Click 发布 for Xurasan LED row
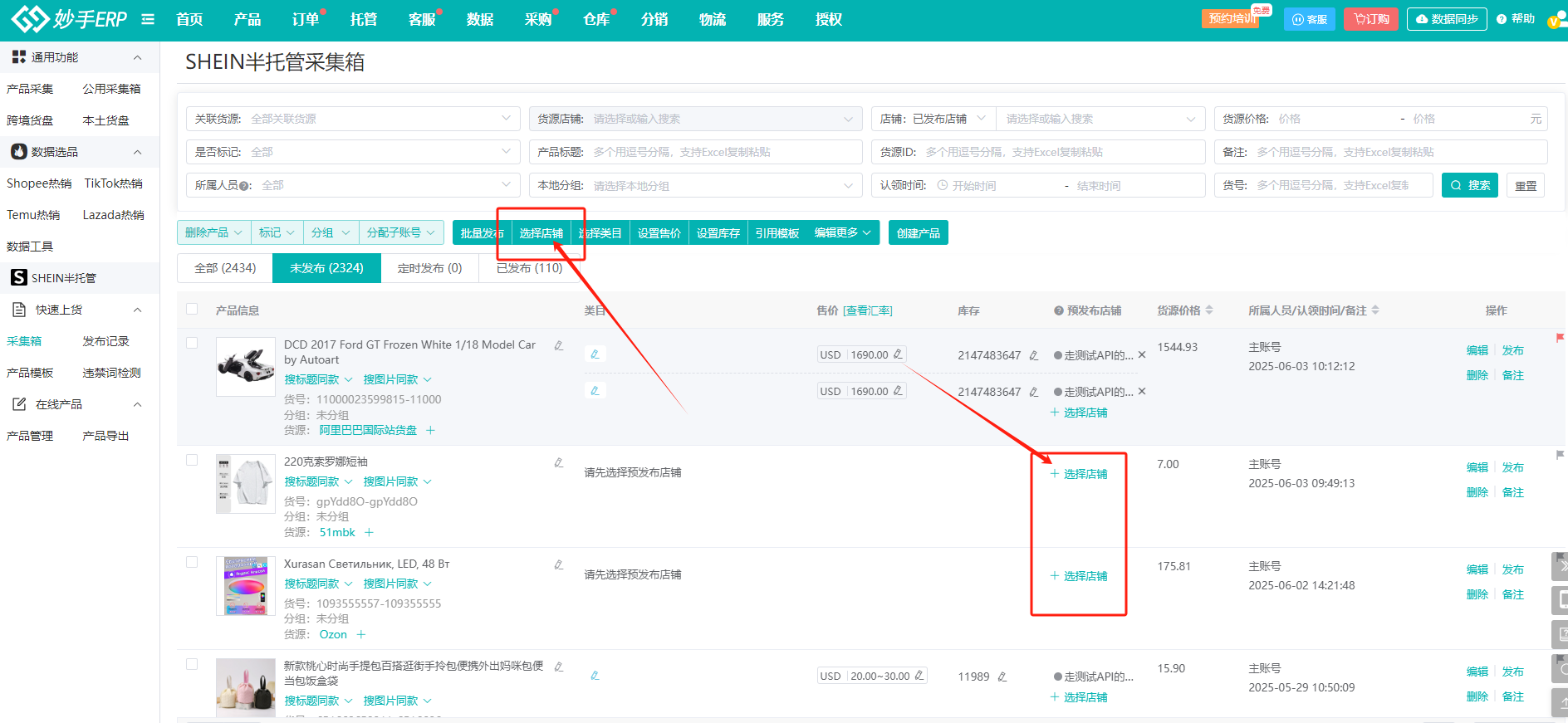The width and height of the screenshot is (1568, 723). click(1513, 569)
